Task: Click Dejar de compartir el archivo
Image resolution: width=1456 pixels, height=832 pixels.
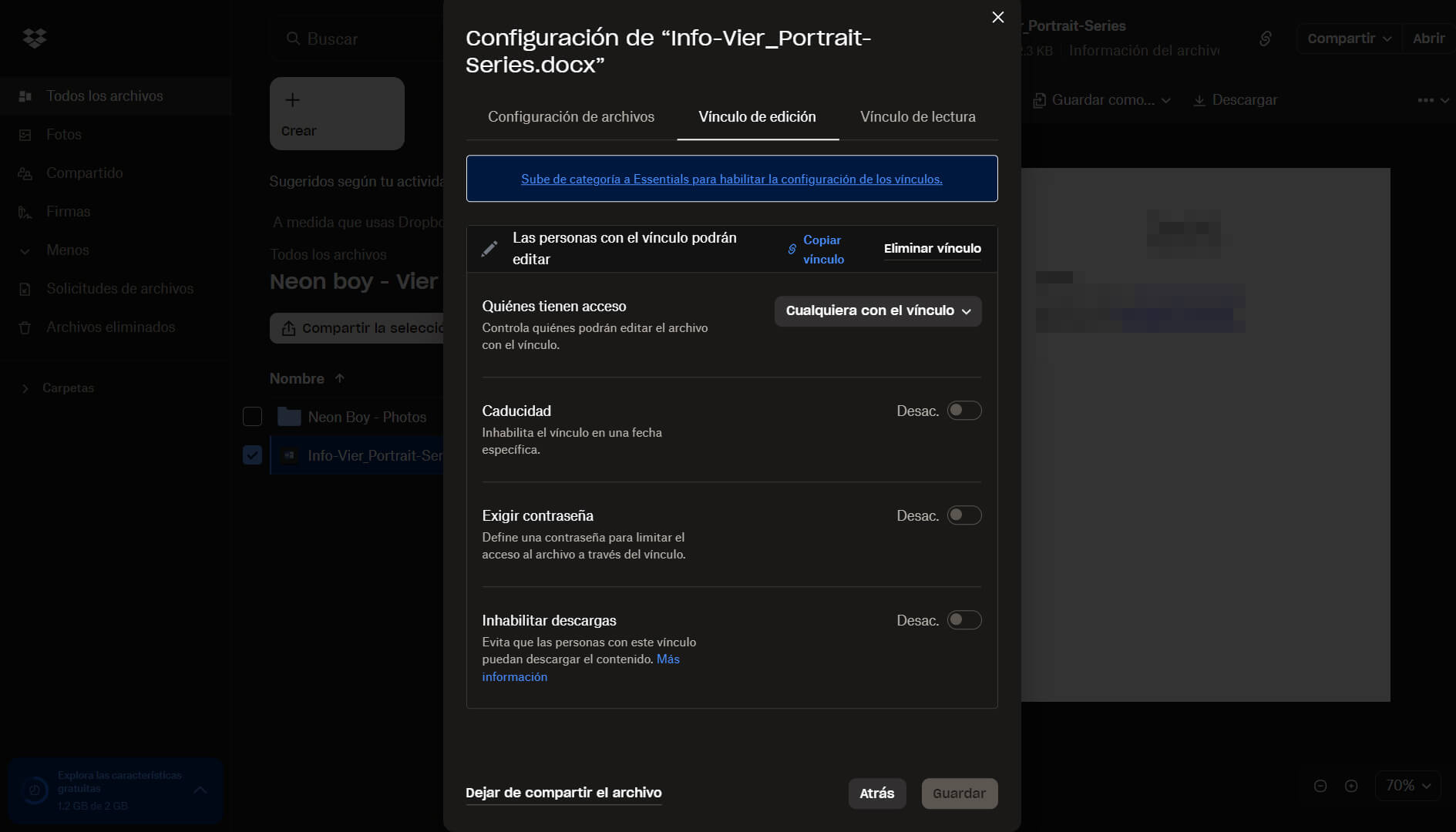Action: [x=563, y=793]
